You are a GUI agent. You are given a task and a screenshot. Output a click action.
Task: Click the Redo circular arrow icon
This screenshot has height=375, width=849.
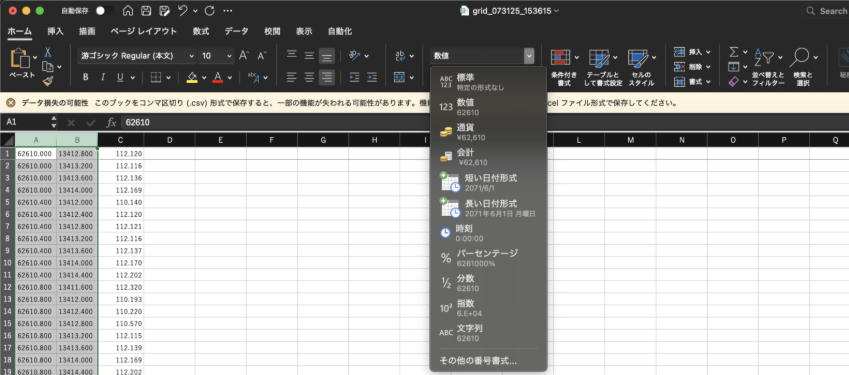click(x=210, y=10)
